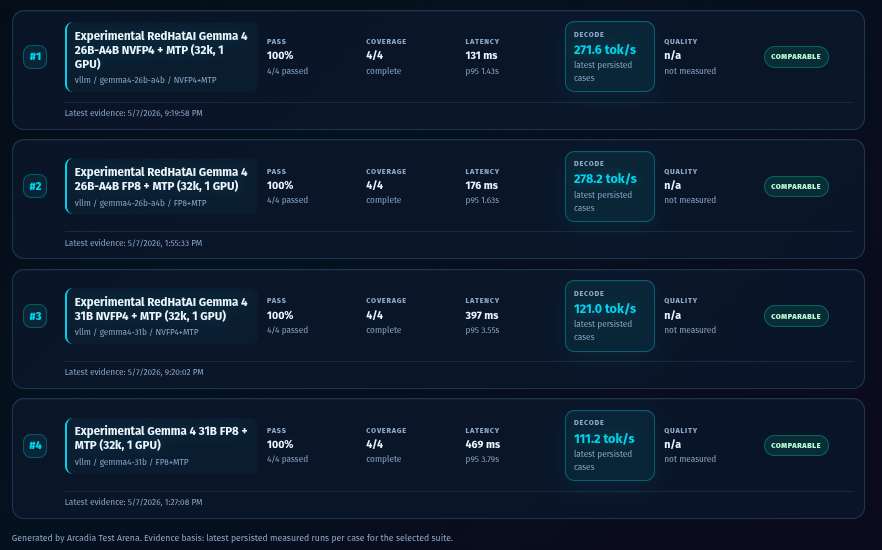Click the #1 rank badge
This screenshot has height=550, width=882.
[35, 57]
